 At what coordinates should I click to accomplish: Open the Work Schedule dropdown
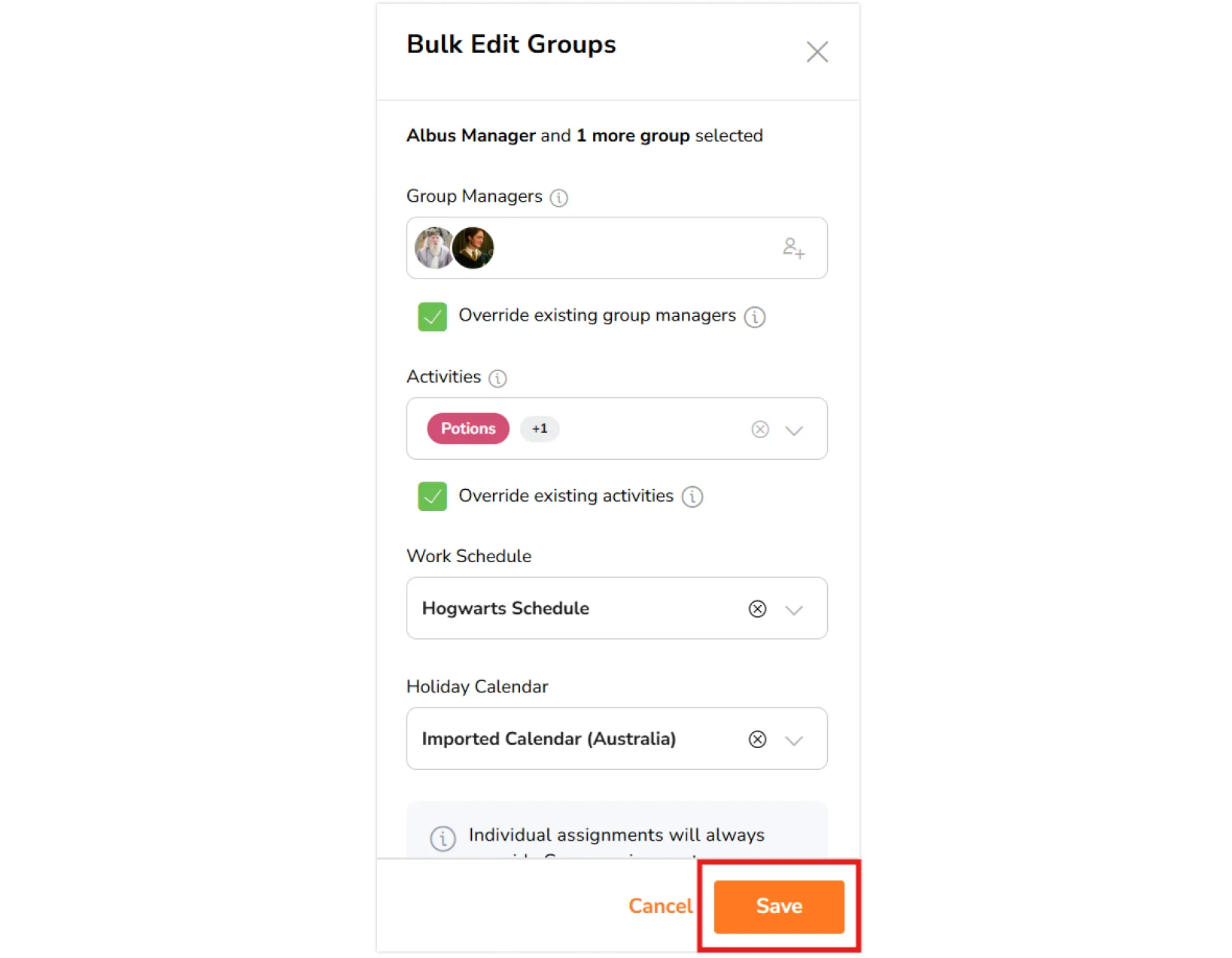794,610
